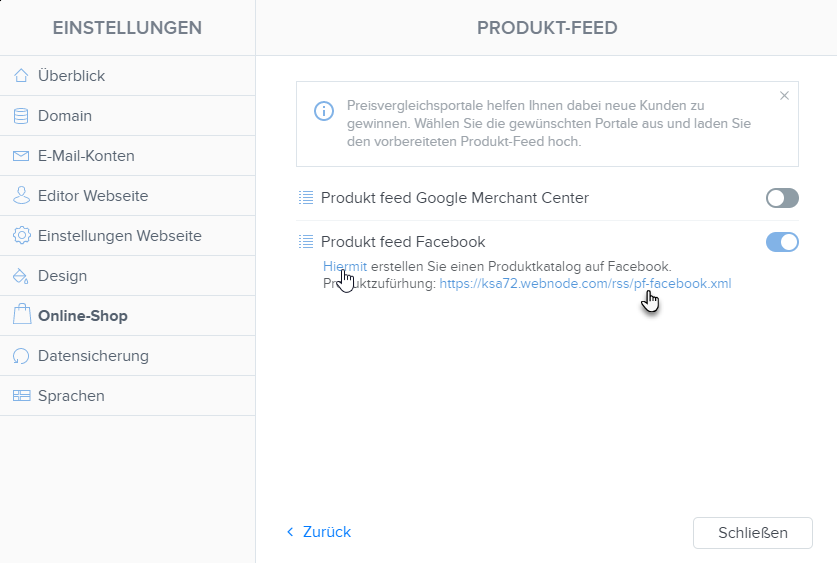Click the house icon beside Überblick
The image size is (837, 563).
(x=21, y=76)
